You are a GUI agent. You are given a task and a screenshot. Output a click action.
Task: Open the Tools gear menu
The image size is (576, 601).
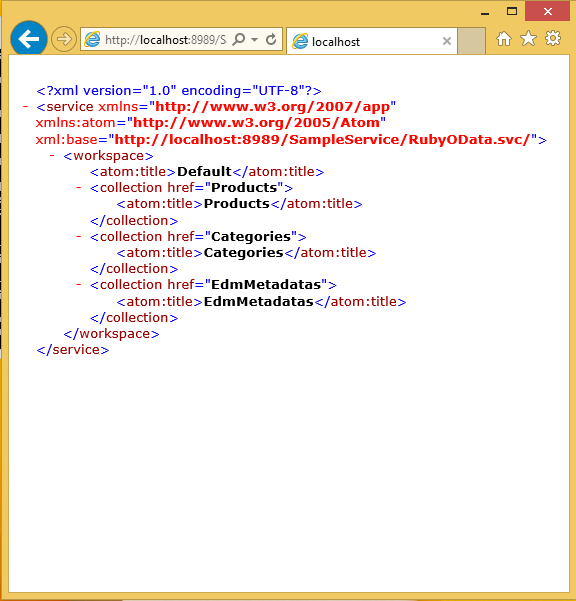(x=553, y=38)
